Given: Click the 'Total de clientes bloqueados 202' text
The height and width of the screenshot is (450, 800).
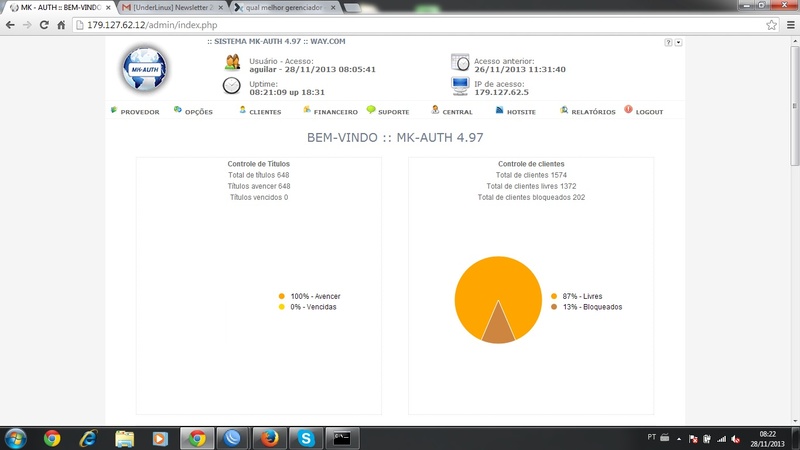Looking at the screenshot, I should coord(531,197).
